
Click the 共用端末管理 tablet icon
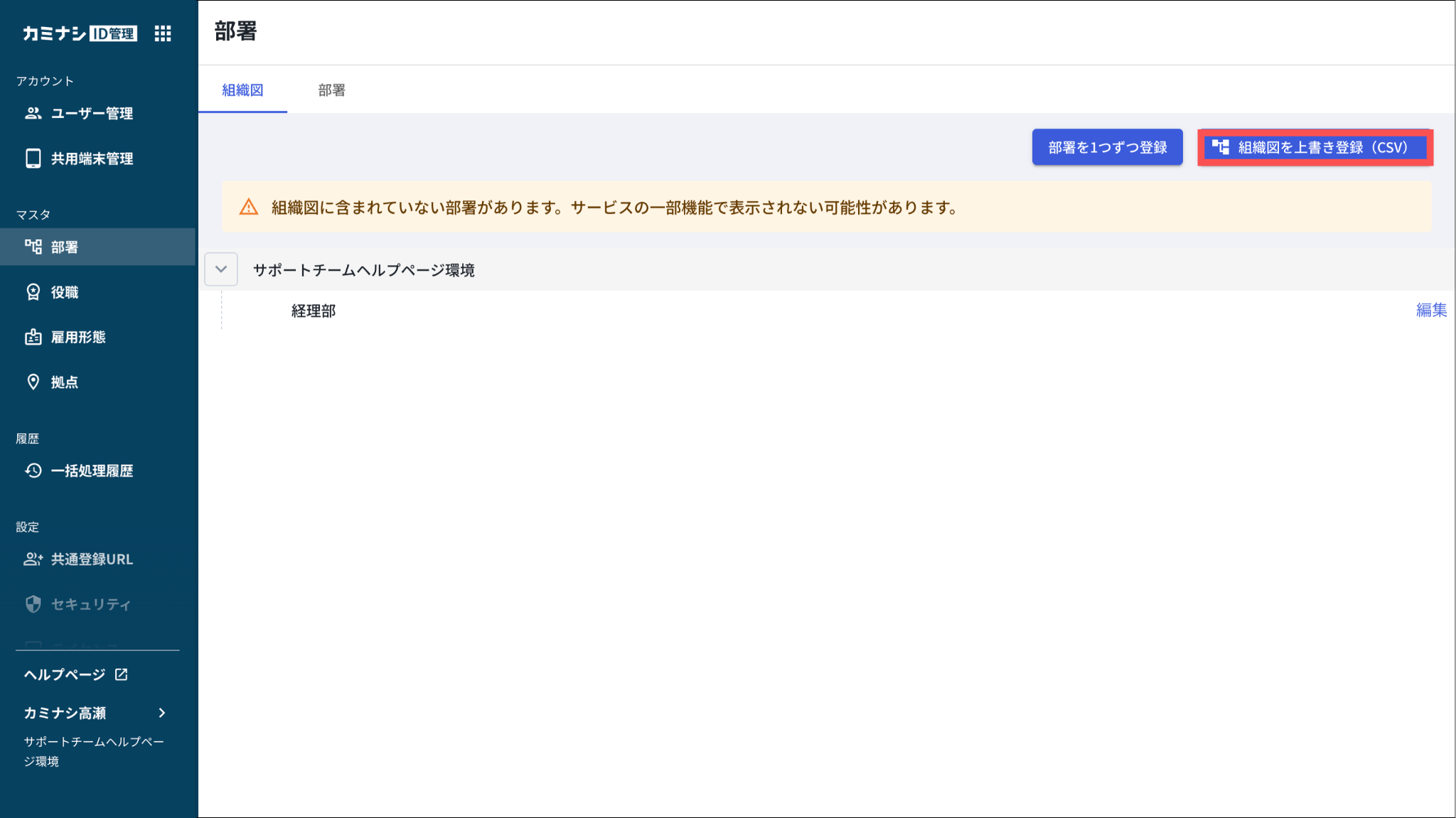[33, 158]
